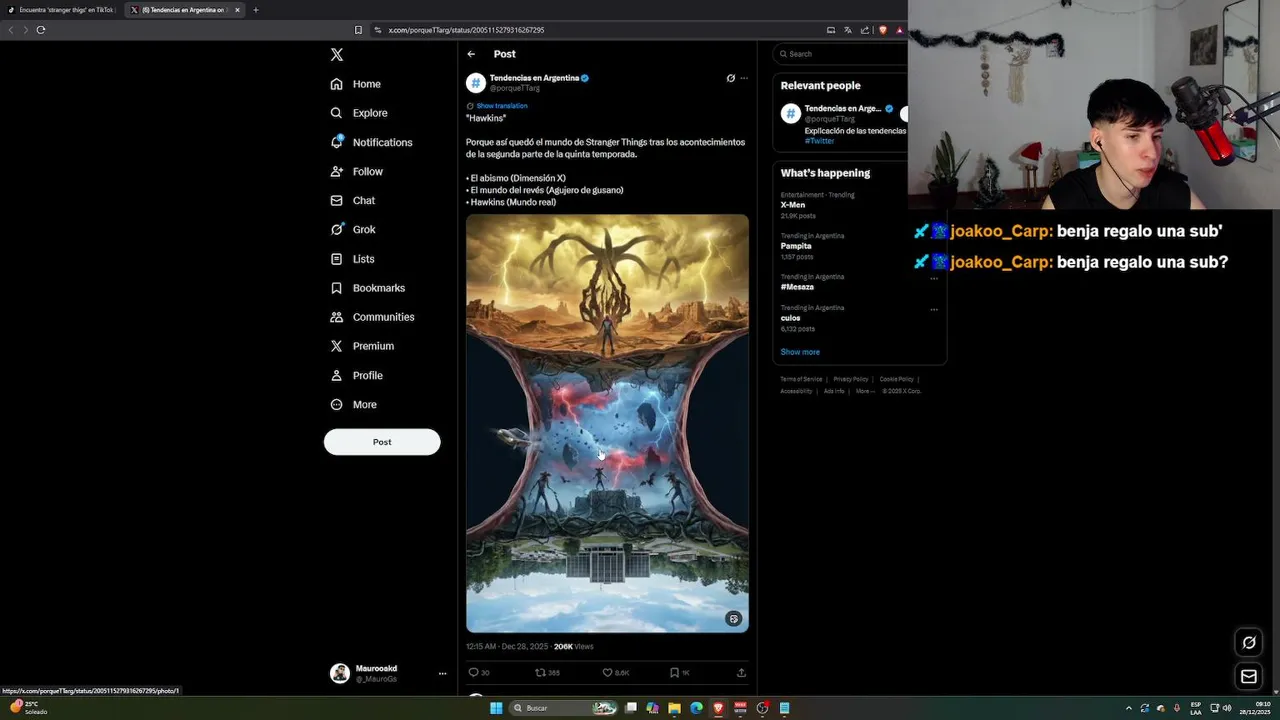Click the Communities sidebar icon

(x=337, y=317)
